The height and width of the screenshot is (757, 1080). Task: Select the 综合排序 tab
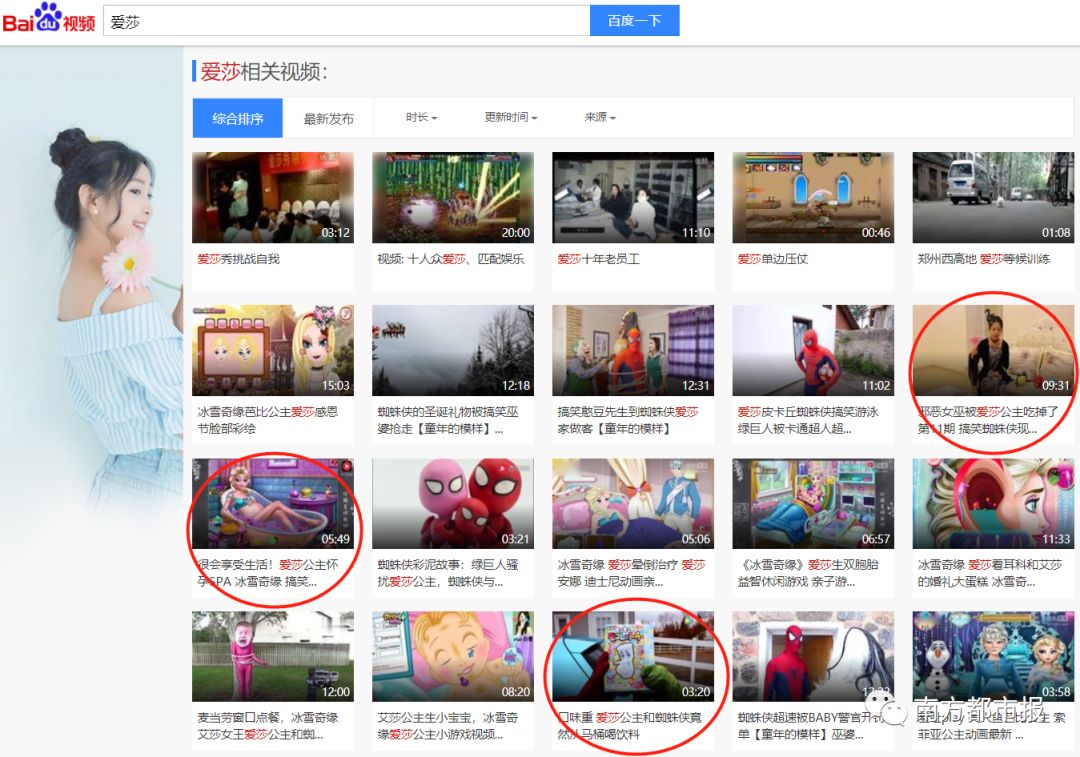238,118
